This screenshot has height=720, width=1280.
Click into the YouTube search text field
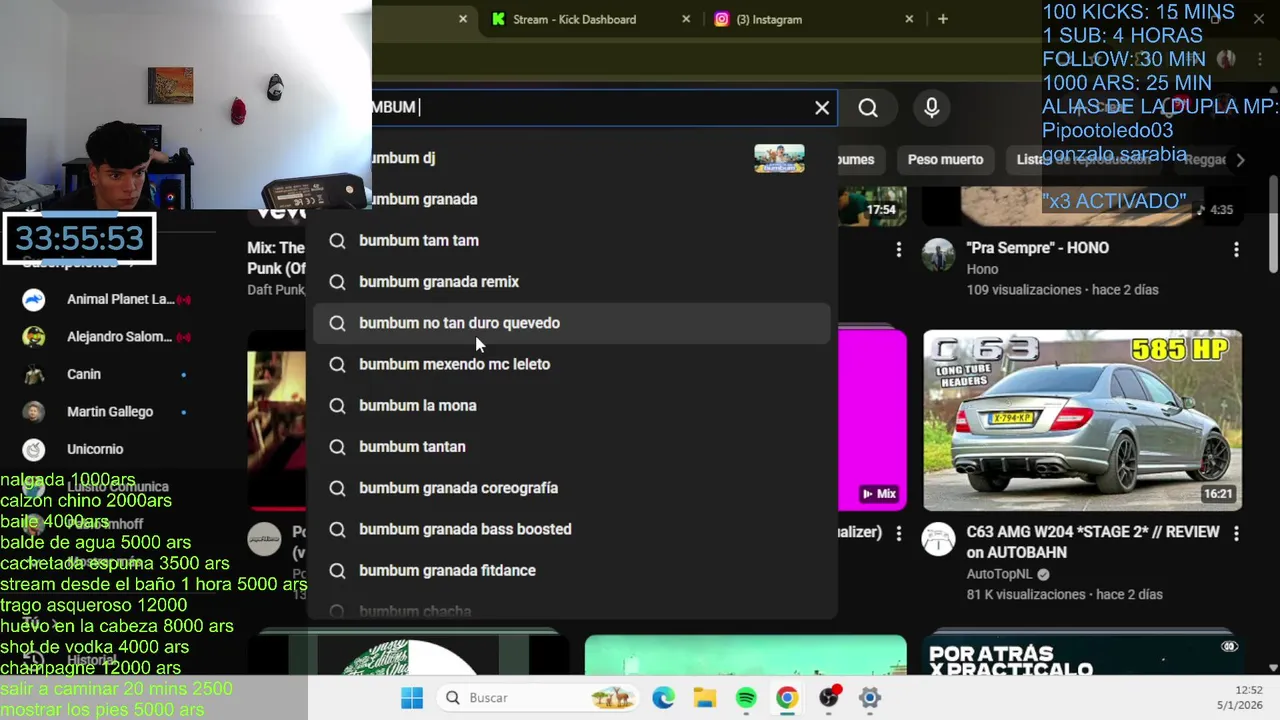pyautogui.click(x=590, y=108)
